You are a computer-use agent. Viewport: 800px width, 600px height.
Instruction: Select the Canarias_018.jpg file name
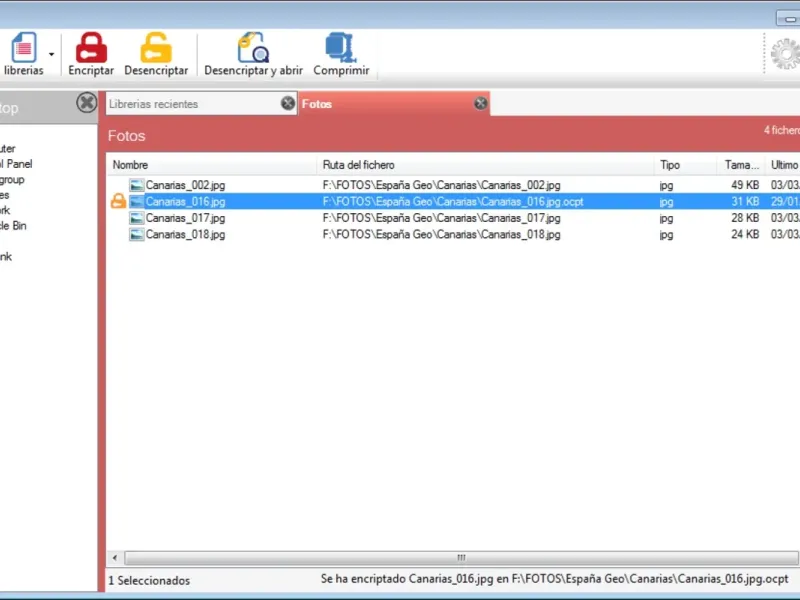coord(185,234)
